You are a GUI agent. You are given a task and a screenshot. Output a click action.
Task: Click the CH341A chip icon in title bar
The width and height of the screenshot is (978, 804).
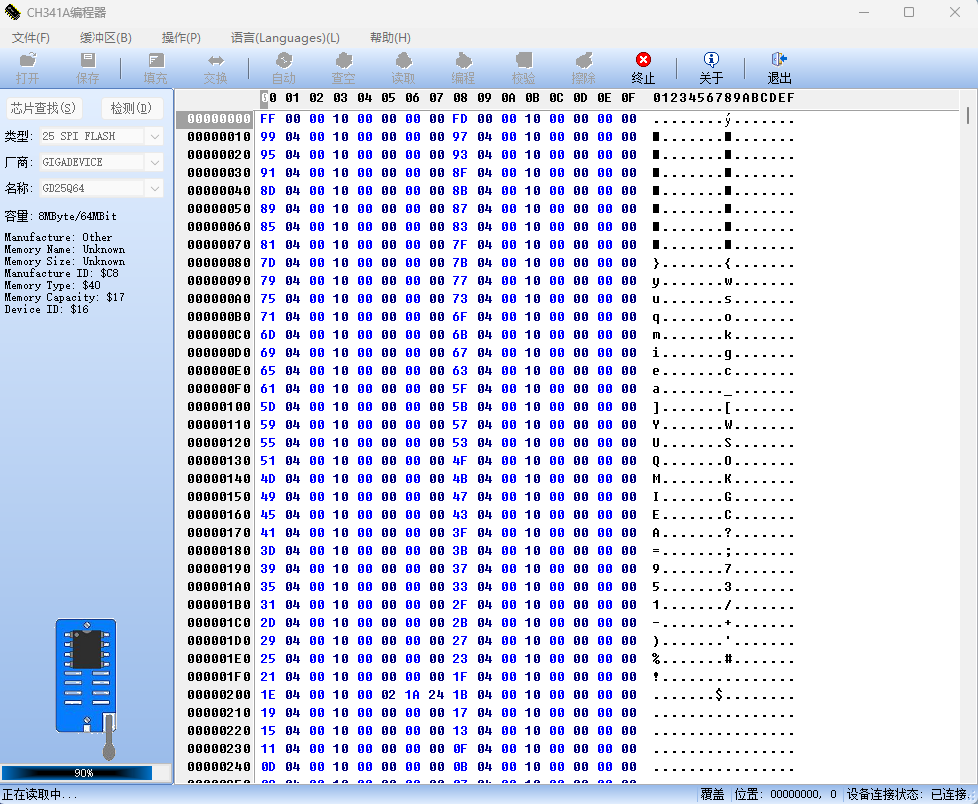click(12, 12)
